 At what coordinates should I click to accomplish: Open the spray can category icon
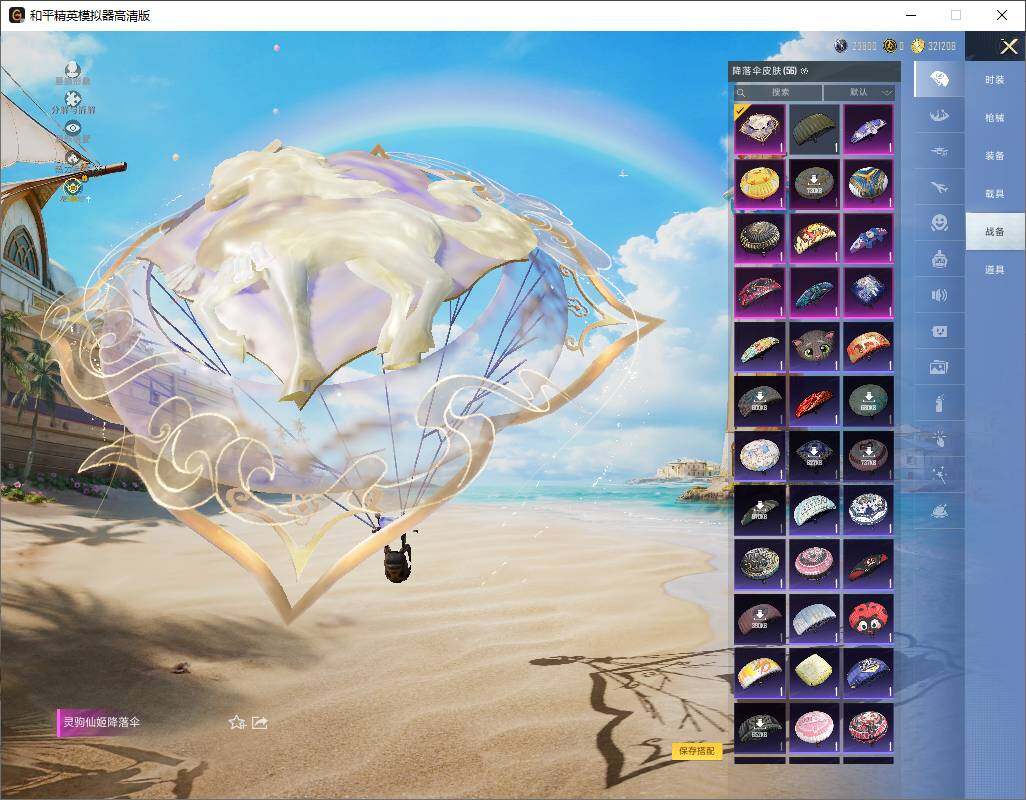tap(939, 403)
